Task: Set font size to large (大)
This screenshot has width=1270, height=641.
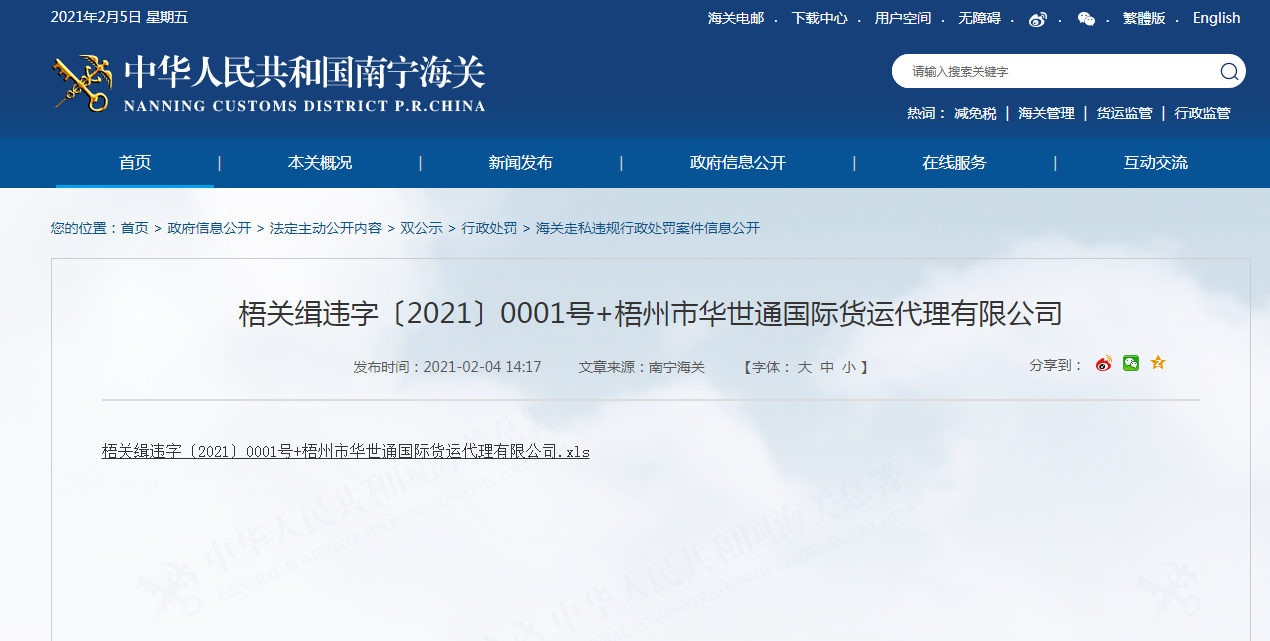Action: click(804, 367)
